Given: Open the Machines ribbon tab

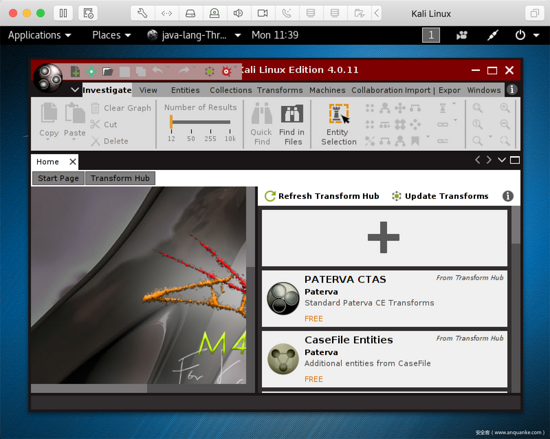Looking at the screenshot, I should 327,90.
